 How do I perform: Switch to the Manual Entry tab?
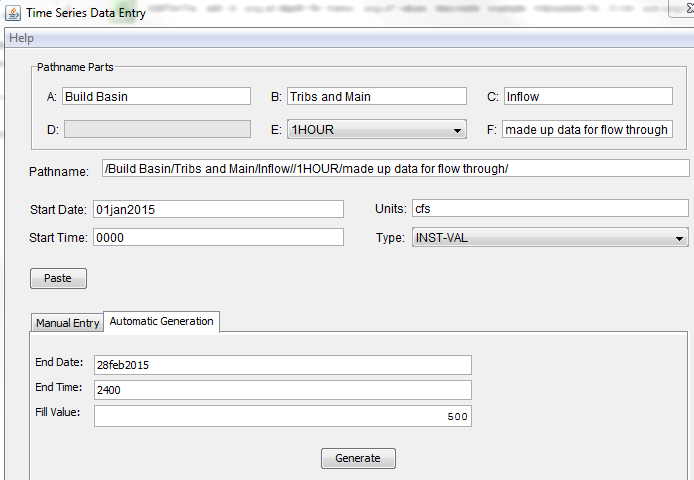point(67,323)
